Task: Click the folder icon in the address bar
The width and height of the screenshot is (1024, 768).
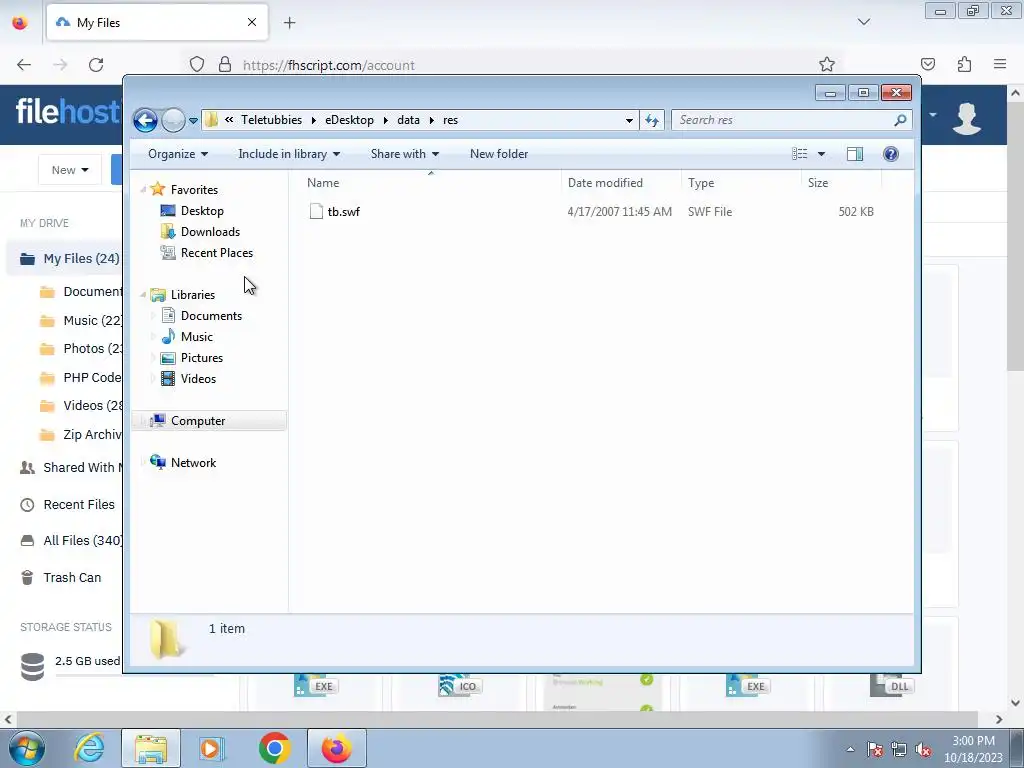Action: [x=211, y=120]
